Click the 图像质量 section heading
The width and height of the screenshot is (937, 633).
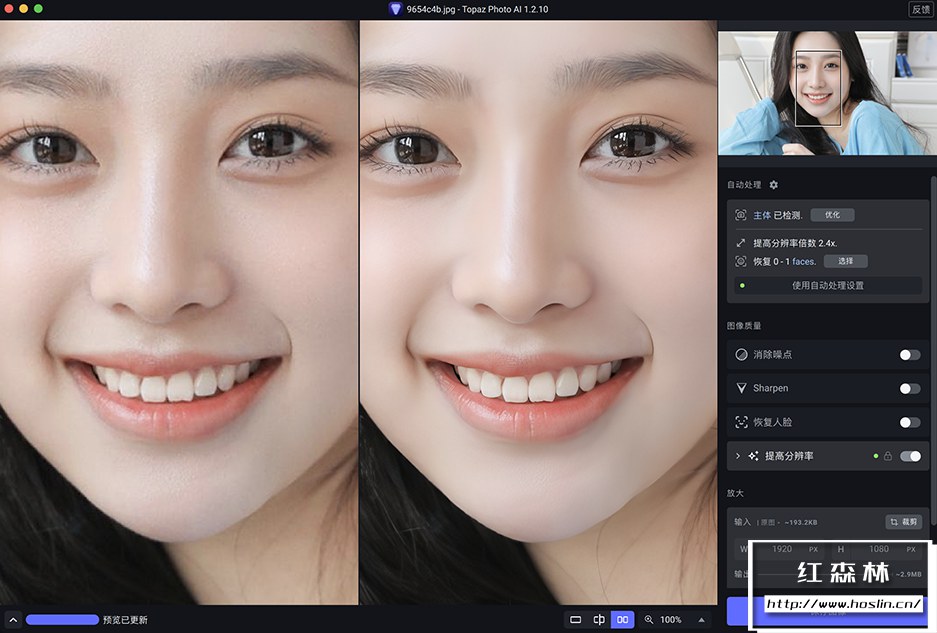(743, 326)
